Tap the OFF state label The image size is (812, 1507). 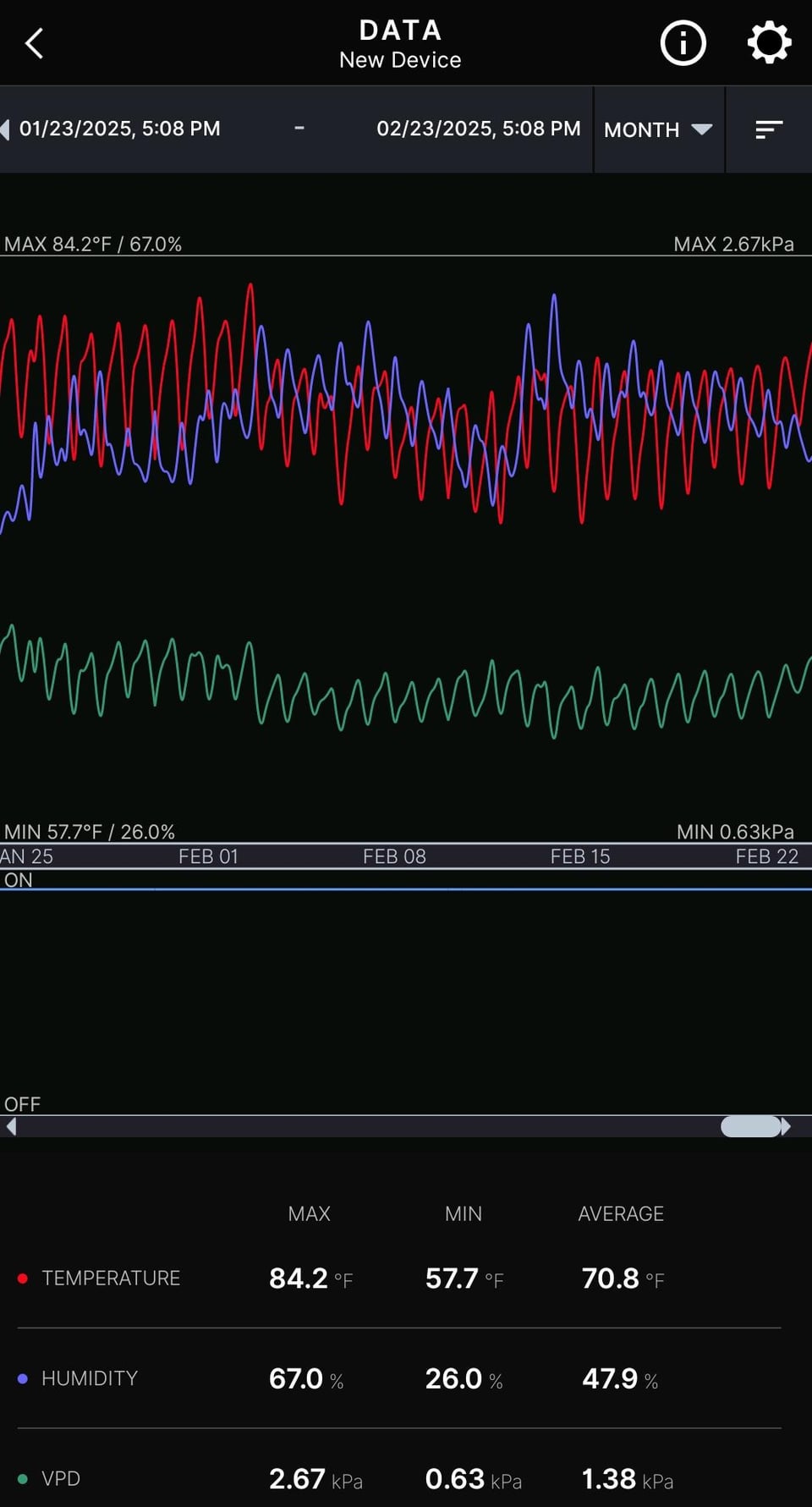[22, 1103]
